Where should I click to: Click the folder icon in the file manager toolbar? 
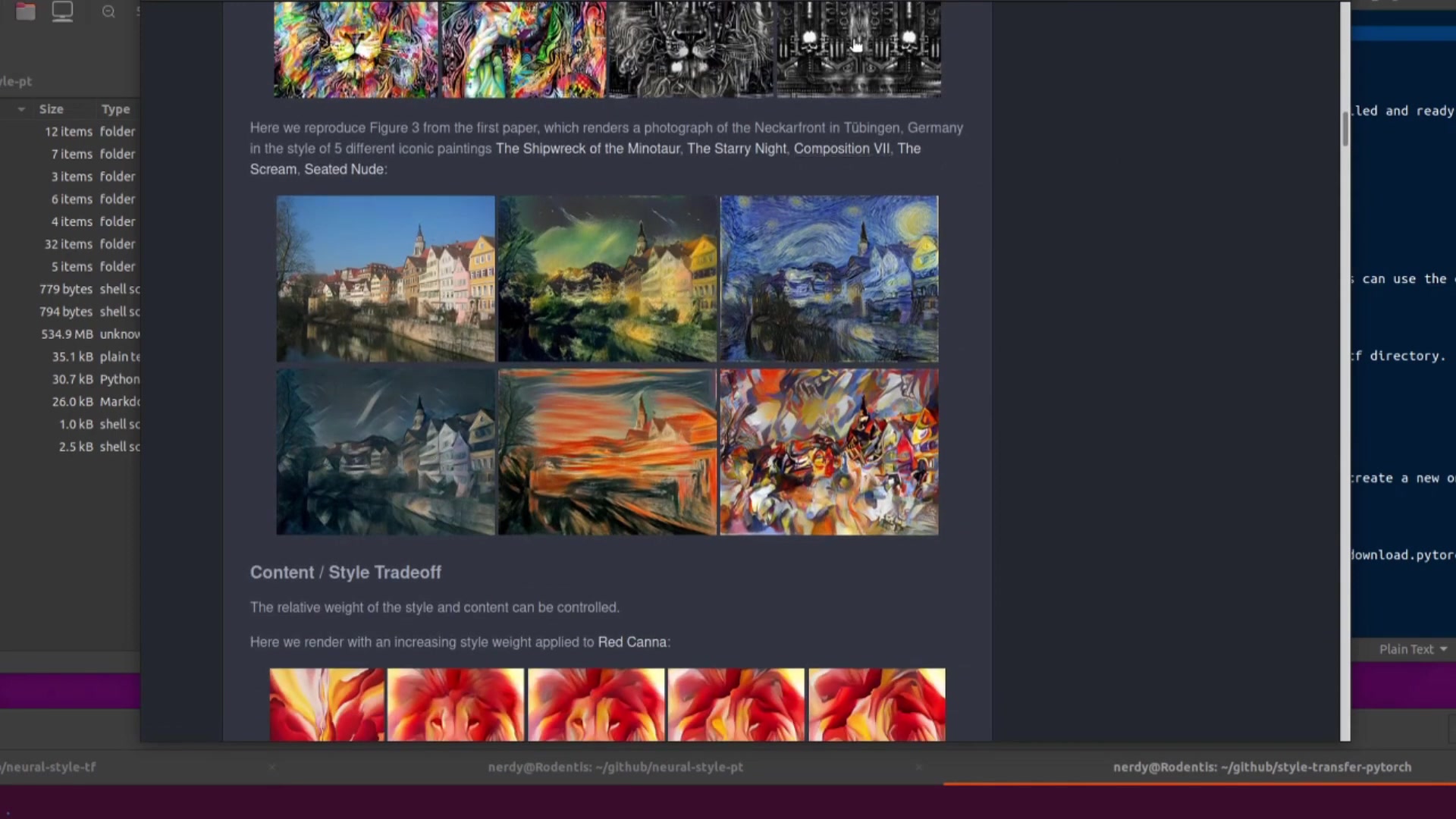(26, 11)
